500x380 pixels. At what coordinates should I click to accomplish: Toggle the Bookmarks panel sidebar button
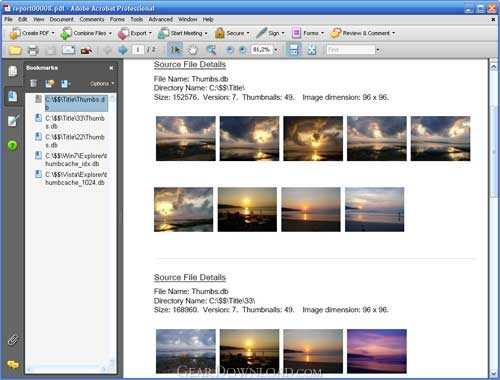pyautogui.click(x=13, y=96)
